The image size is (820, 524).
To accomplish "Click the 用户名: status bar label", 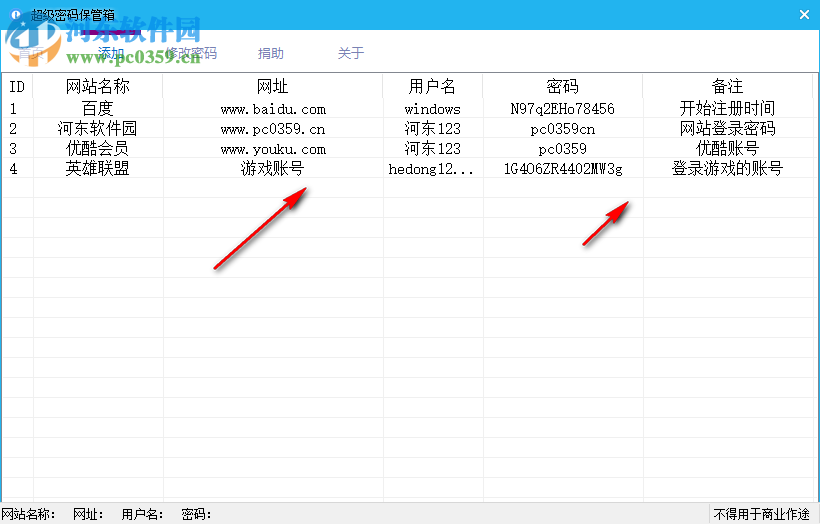I will 142,515.
